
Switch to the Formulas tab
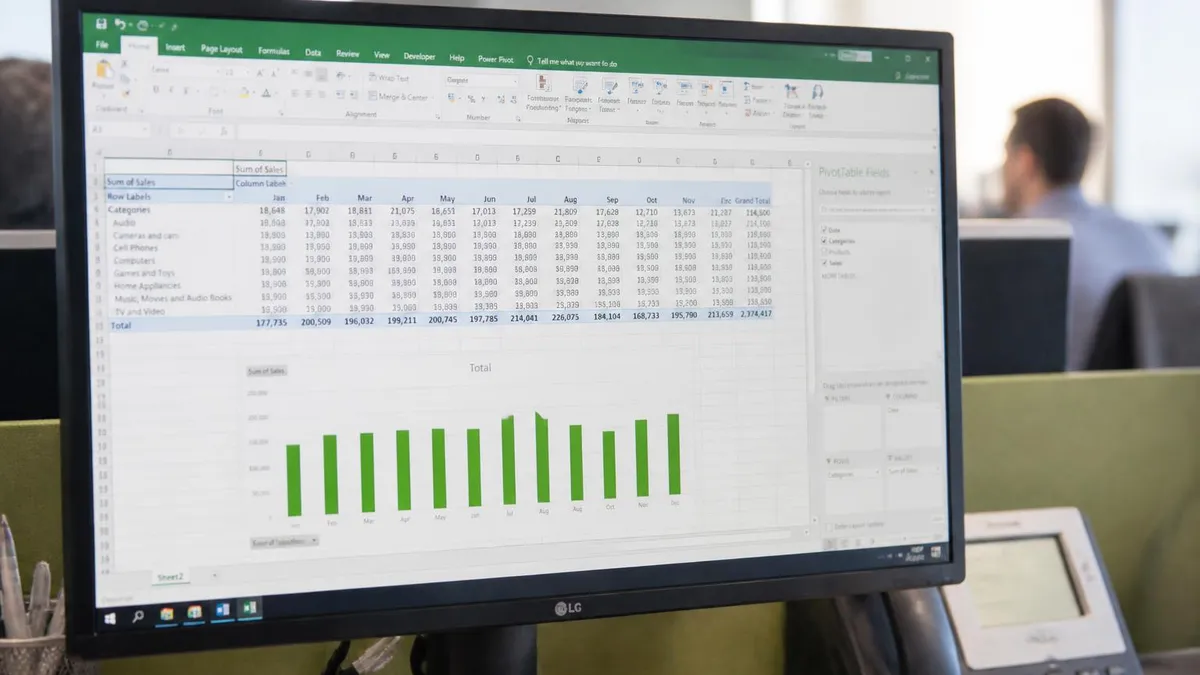coord(274,51)
